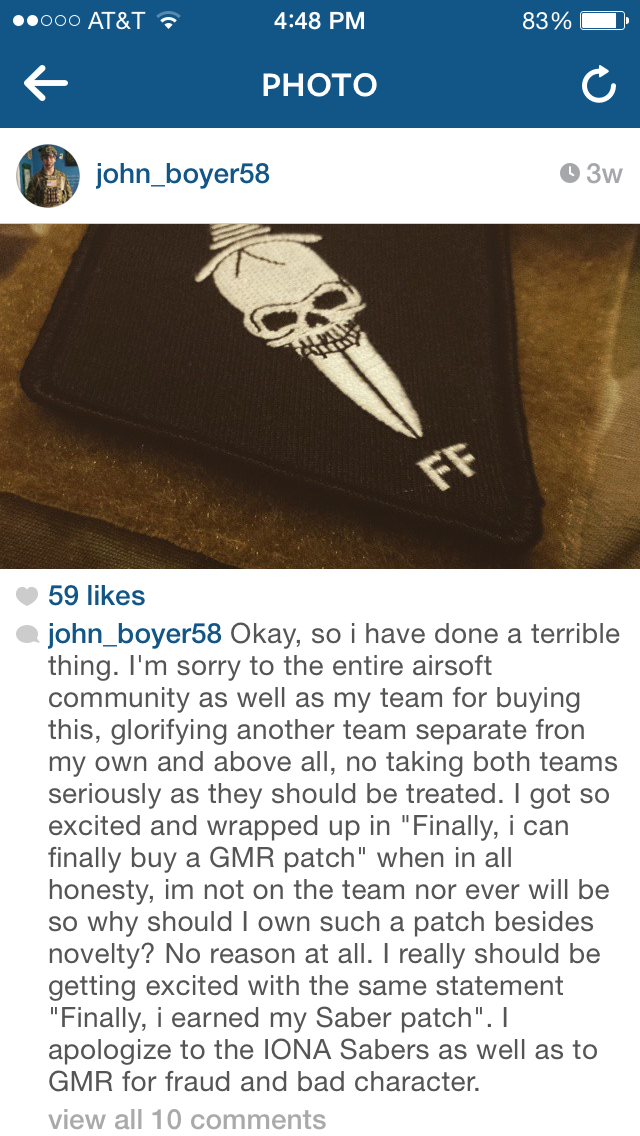Tap the Wi-Fi status icon

click(x=168, y=22)
